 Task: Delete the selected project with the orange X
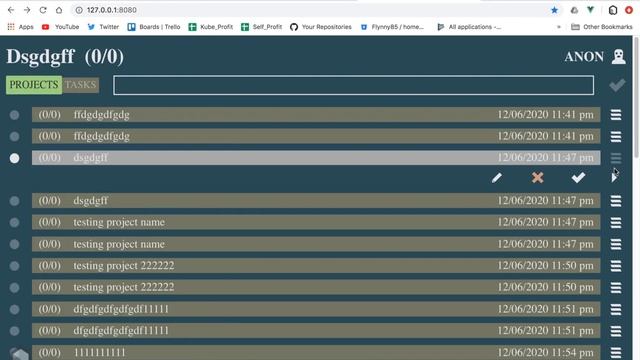[x=537, y=177]
